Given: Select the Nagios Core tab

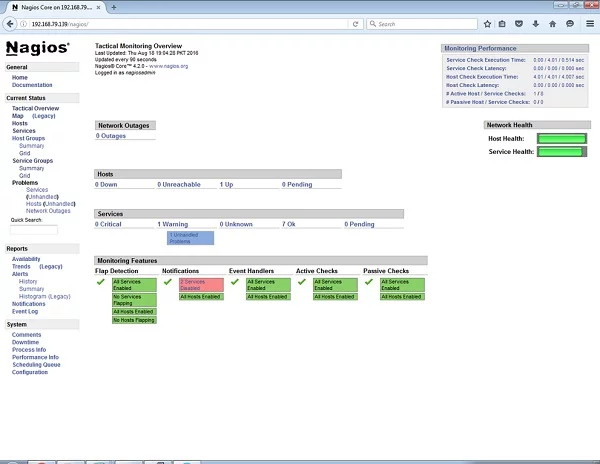Looking at the screenshot, I should pyautogui.click(x=56, y=7).
